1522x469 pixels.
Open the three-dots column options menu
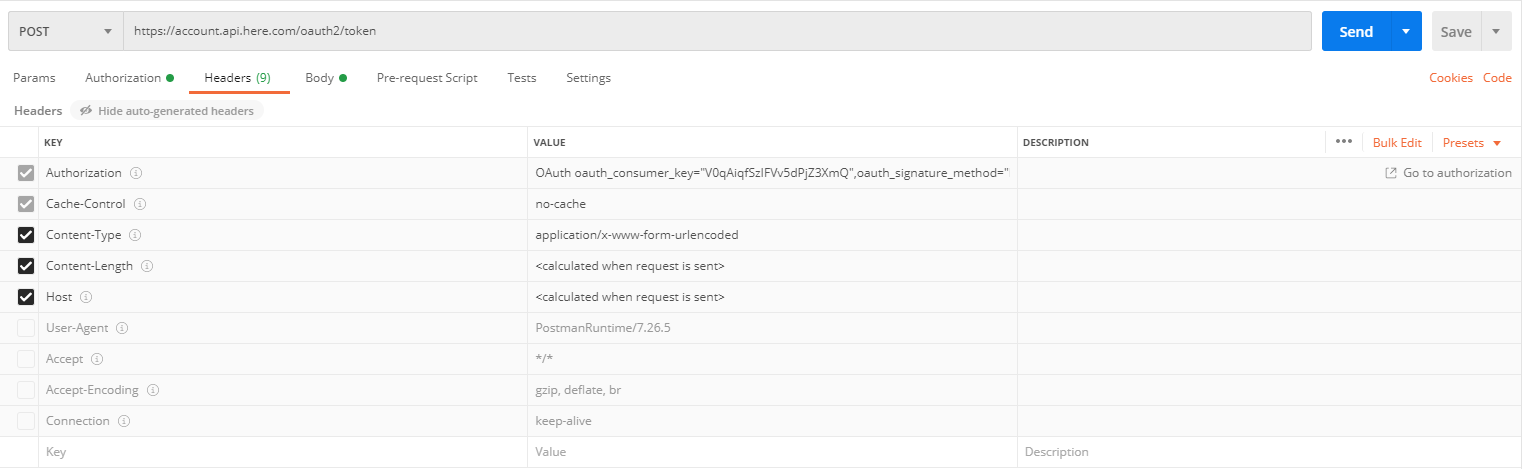(1344, 142)
